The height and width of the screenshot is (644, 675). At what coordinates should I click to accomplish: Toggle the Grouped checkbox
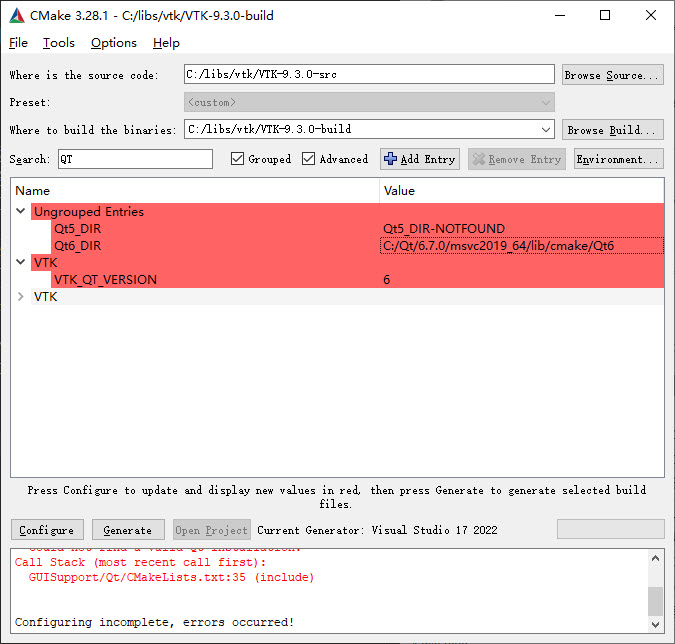pyautogui.click(x=237, y=159)
